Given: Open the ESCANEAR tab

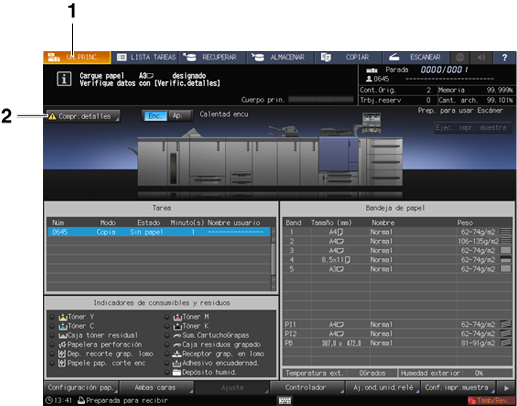Looking at the screenshot, I should click(415, 57).
